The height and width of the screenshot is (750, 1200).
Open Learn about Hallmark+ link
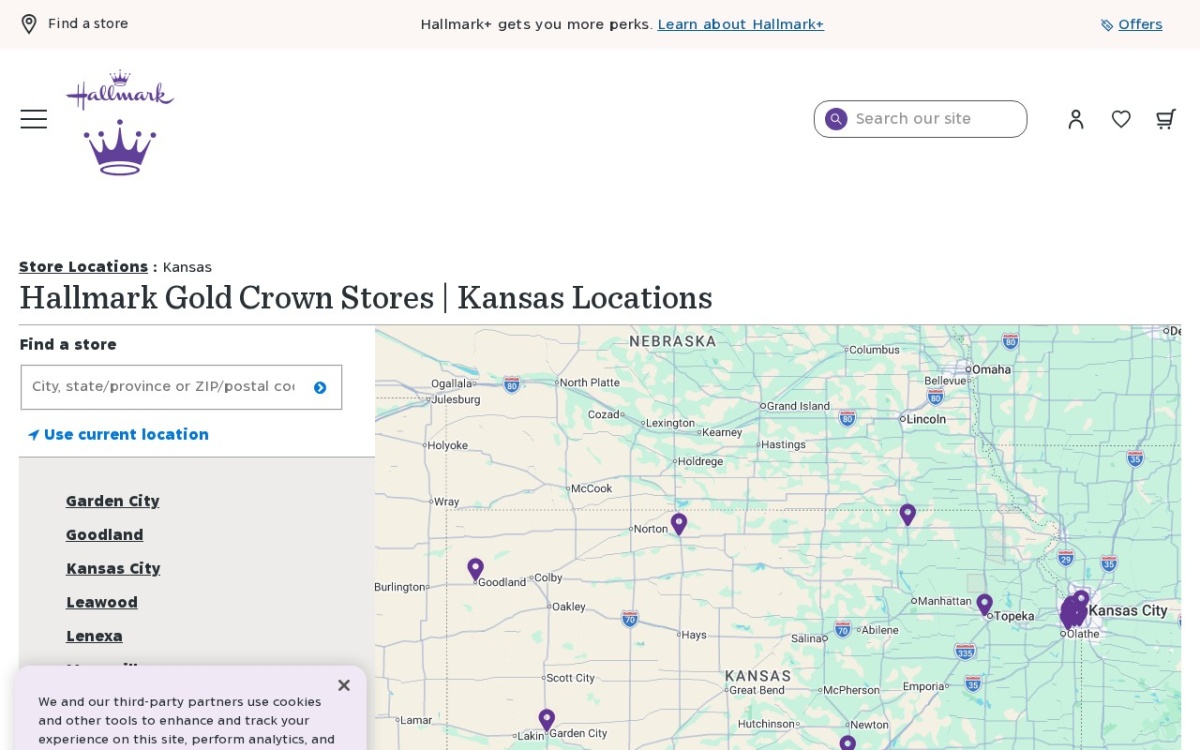point(741,24)
